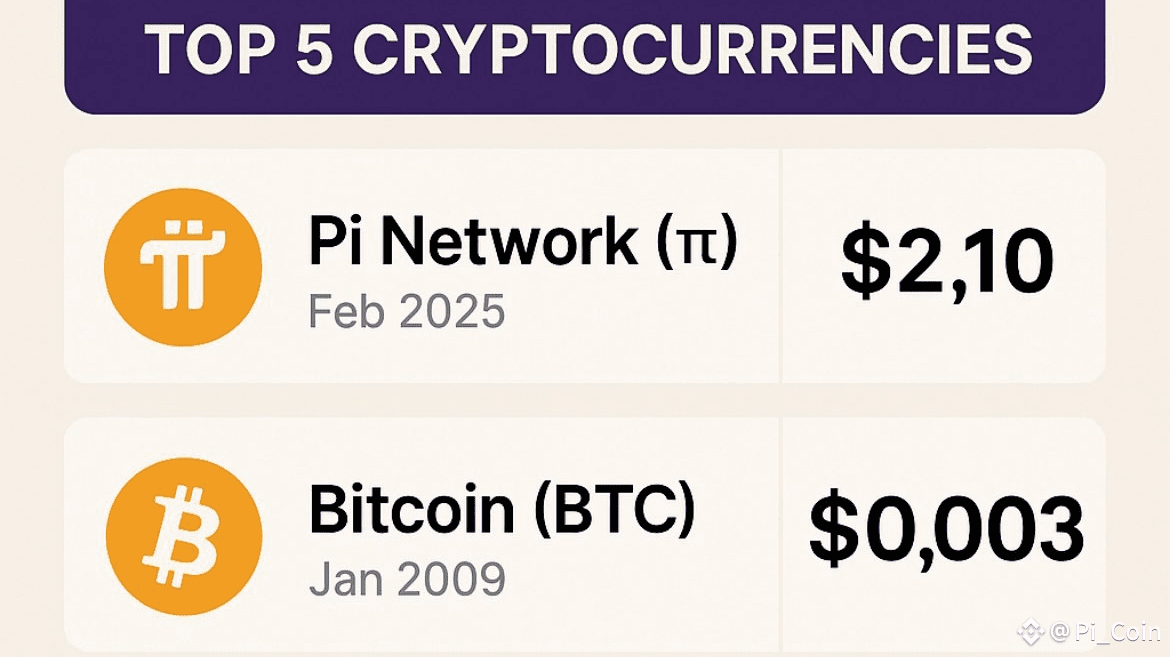Click the TOP 5 CRYPTOCURRENCIES heading
The height and width of the screenshot is (657, 1170).
coord(588,51)
